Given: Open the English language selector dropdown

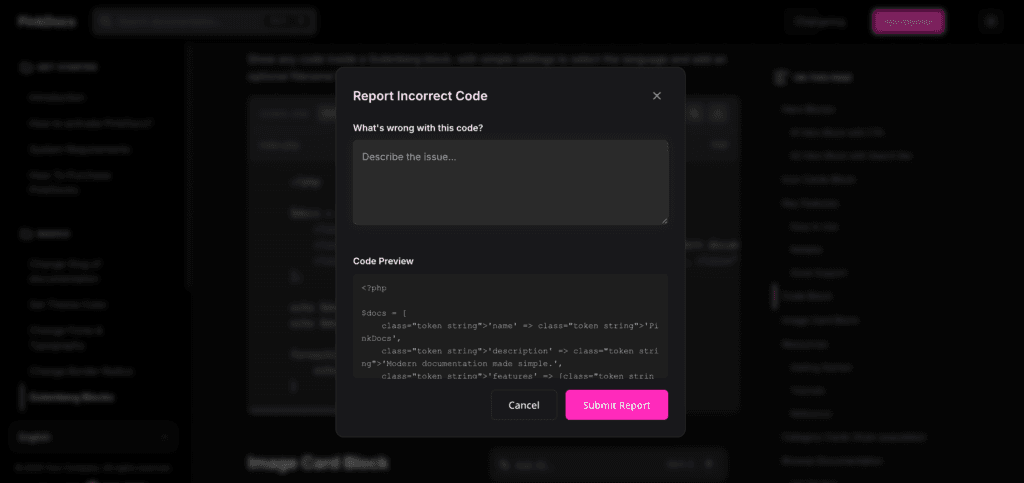Looking at the screenshot, I should (93, 437).
